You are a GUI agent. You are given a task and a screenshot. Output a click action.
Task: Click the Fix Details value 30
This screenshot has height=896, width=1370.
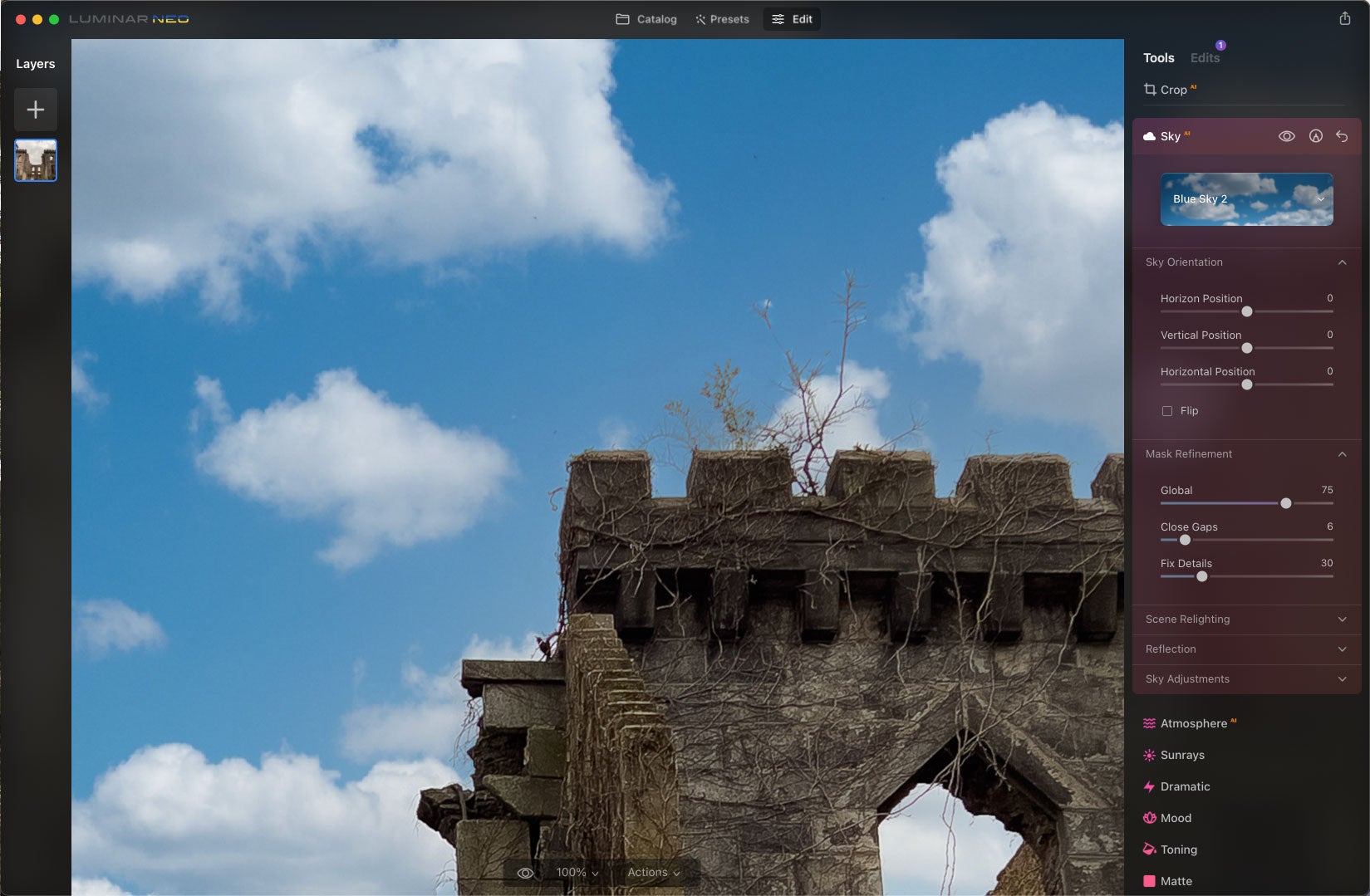(x=1327, y=563)
